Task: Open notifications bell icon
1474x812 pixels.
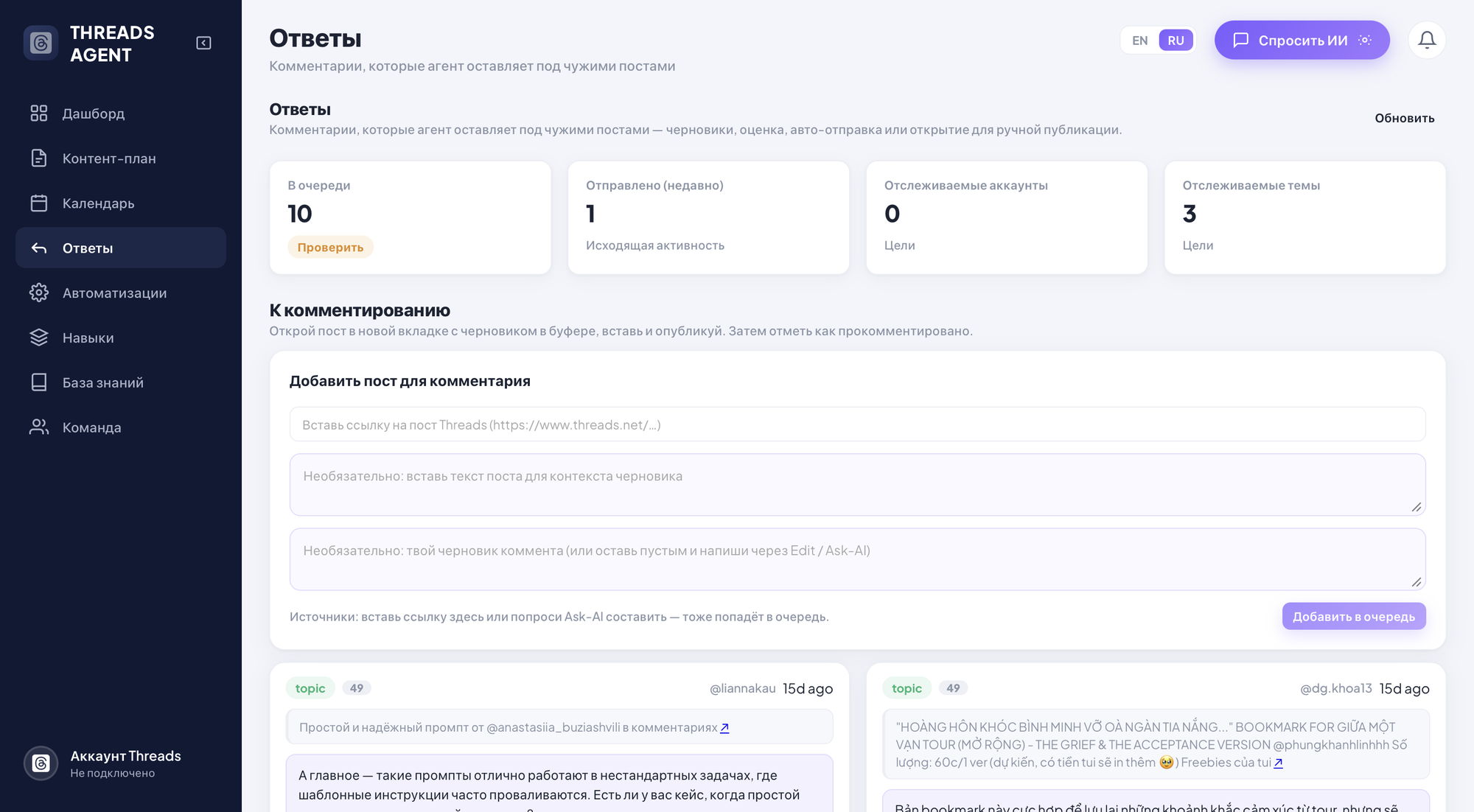Action: coord(1427,40)
